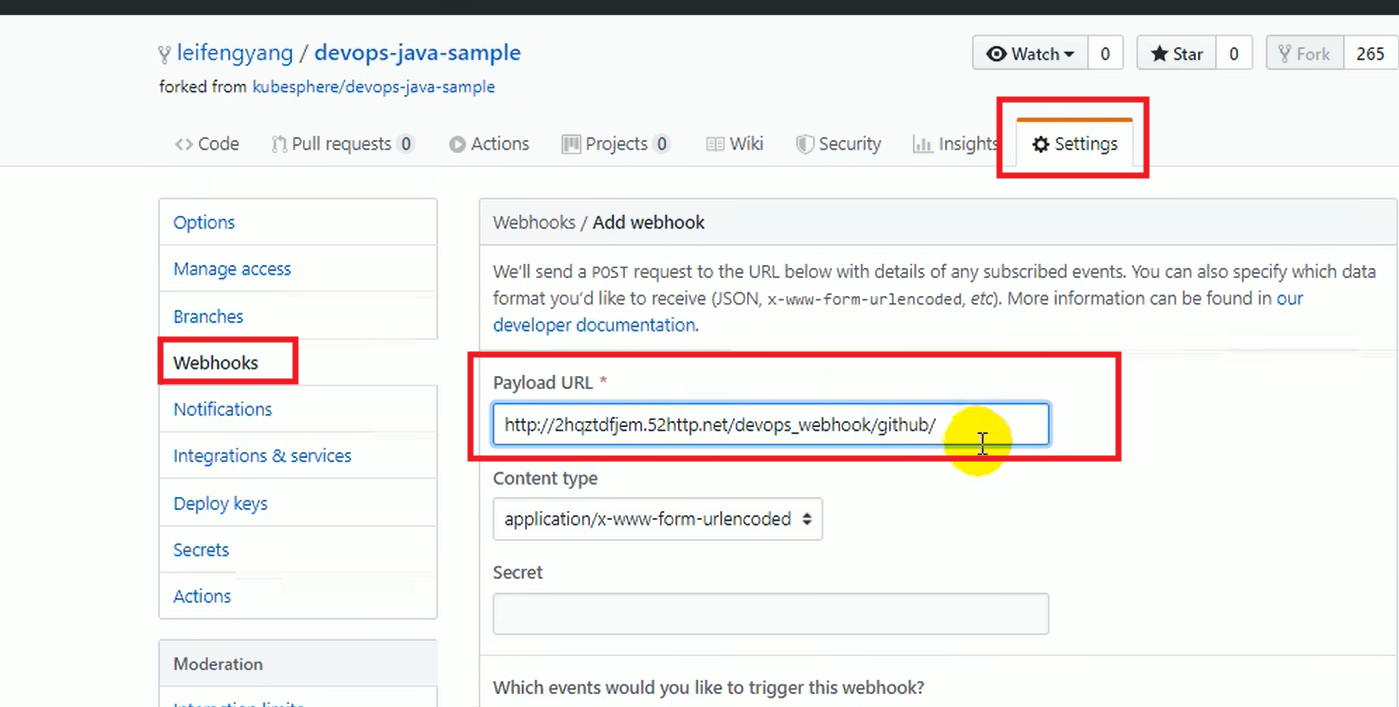Click the Moderation section header
Viewport: 1399px width, 707px height.
(x=298, y=664)
